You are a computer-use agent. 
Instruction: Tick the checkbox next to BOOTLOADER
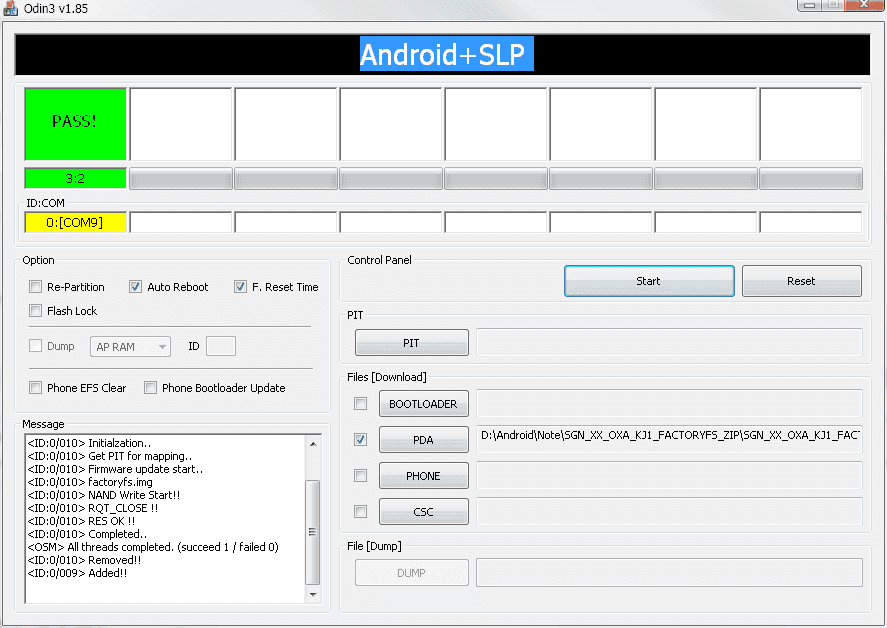click(360, 403)
